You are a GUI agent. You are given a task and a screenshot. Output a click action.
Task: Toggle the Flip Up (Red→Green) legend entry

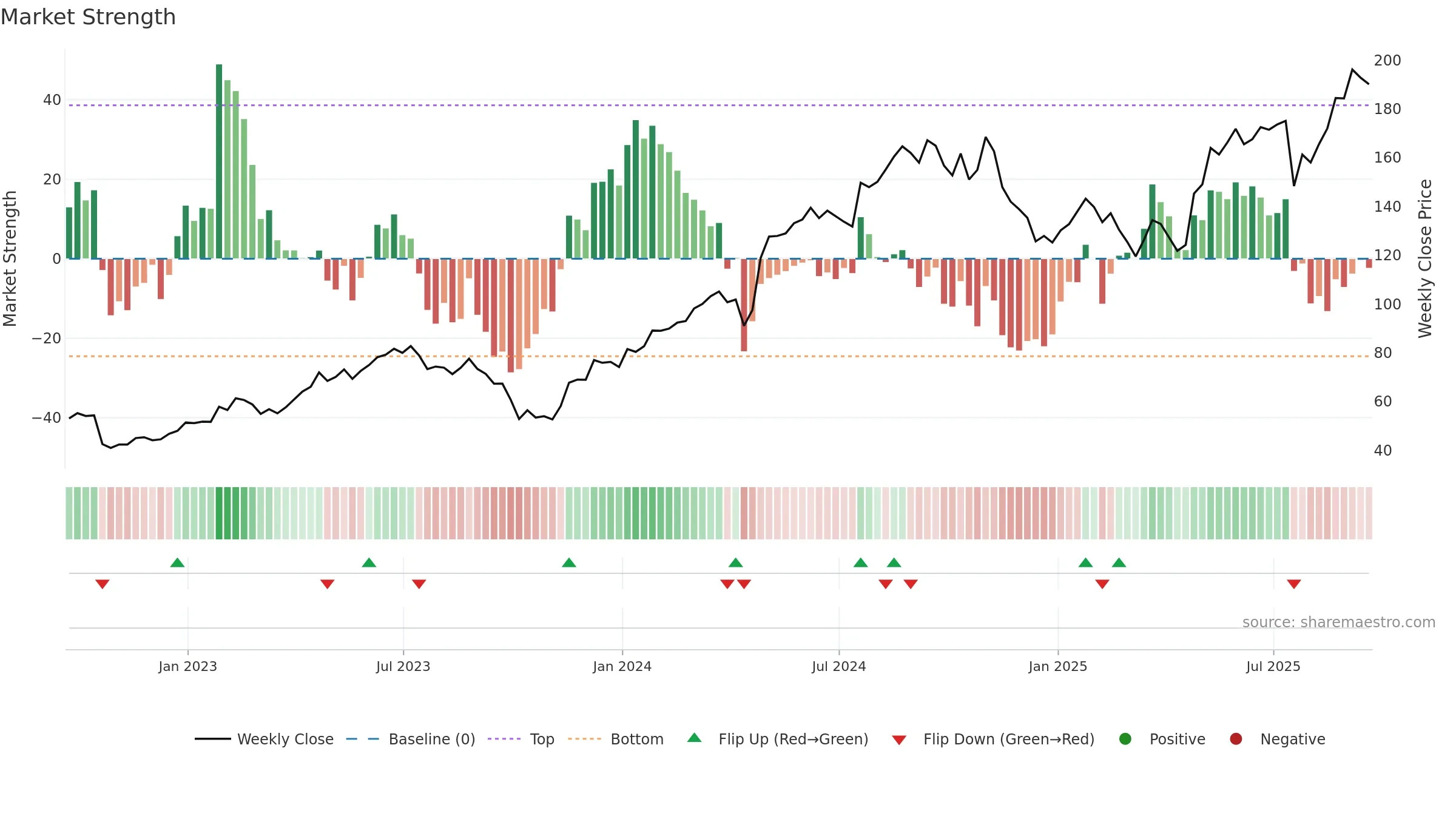click(778, 739)
